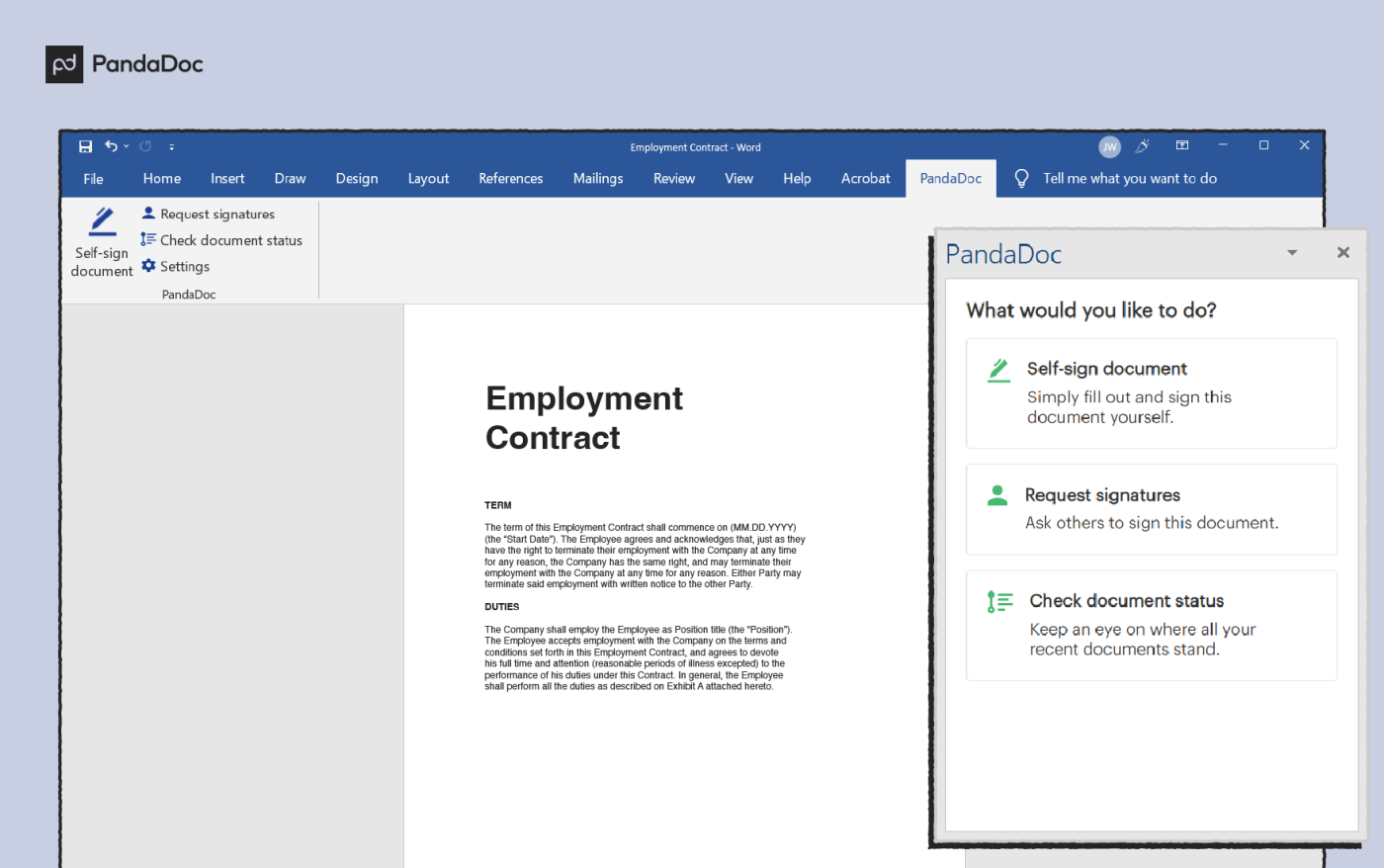Click 'Simply fill out and sign this' description
Screen dimensions: 1384x868
1129,396
